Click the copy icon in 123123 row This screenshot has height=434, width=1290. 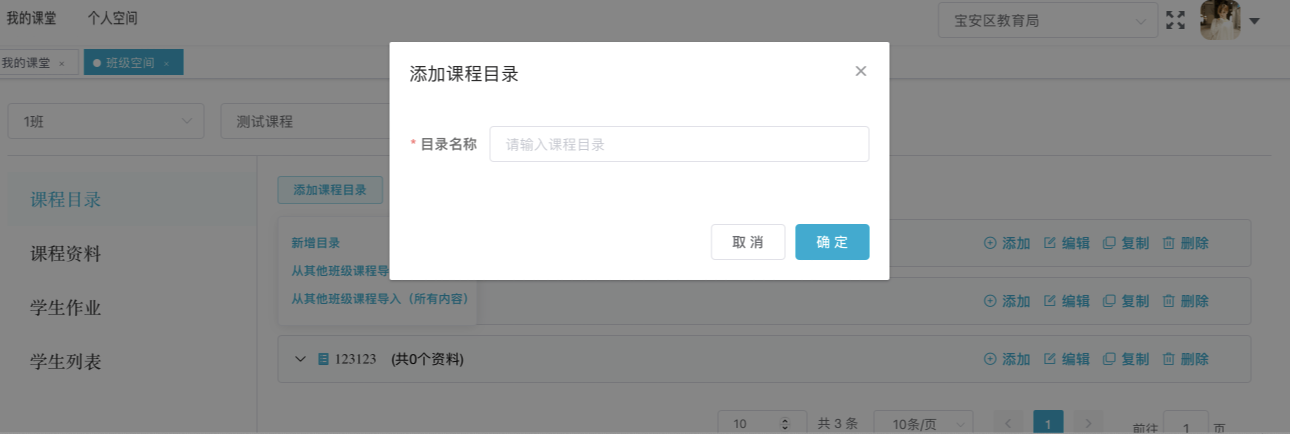1109,359
